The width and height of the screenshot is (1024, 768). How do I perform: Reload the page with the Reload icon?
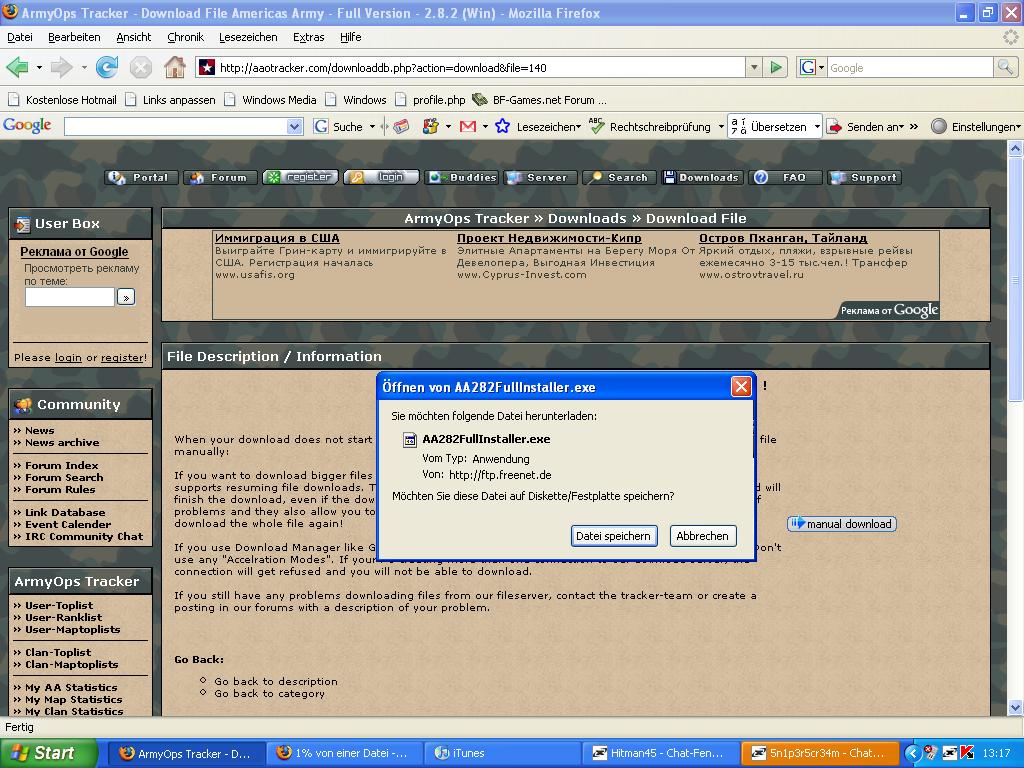click(x=106, y=67)
